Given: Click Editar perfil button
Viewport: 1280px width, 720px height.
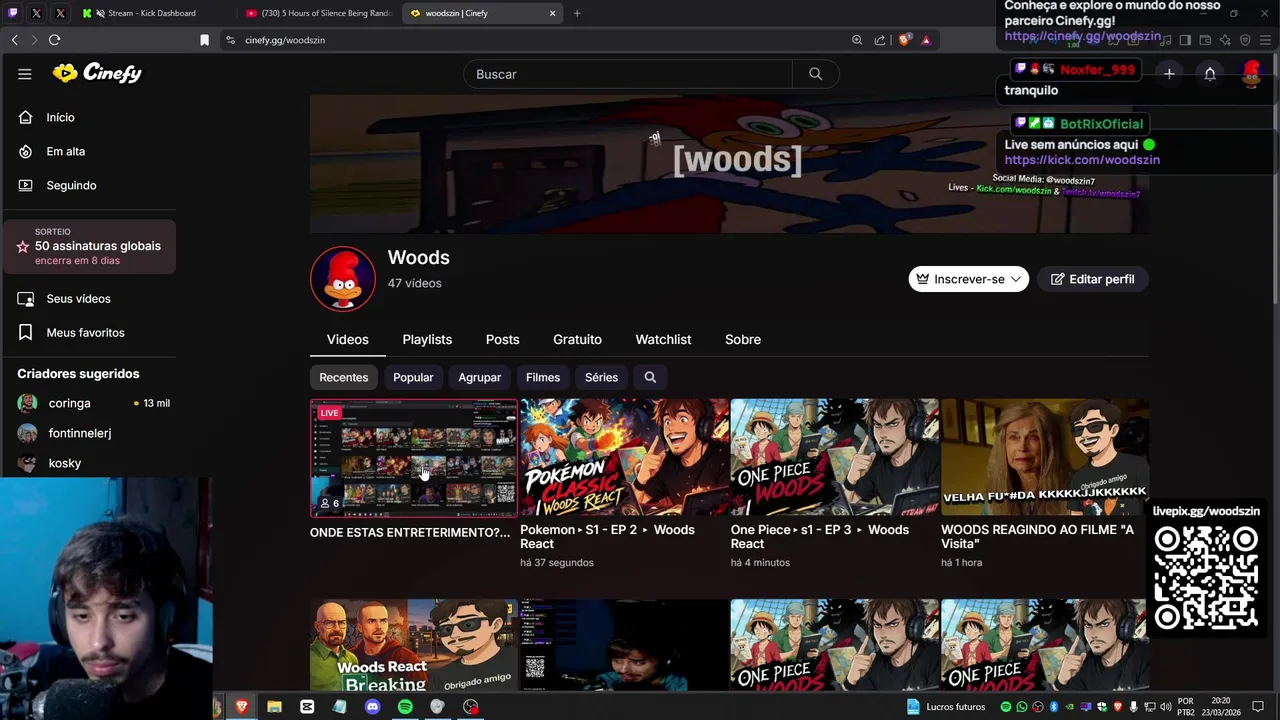Looking at the screenshot, I should click(x=1092, y=279).
